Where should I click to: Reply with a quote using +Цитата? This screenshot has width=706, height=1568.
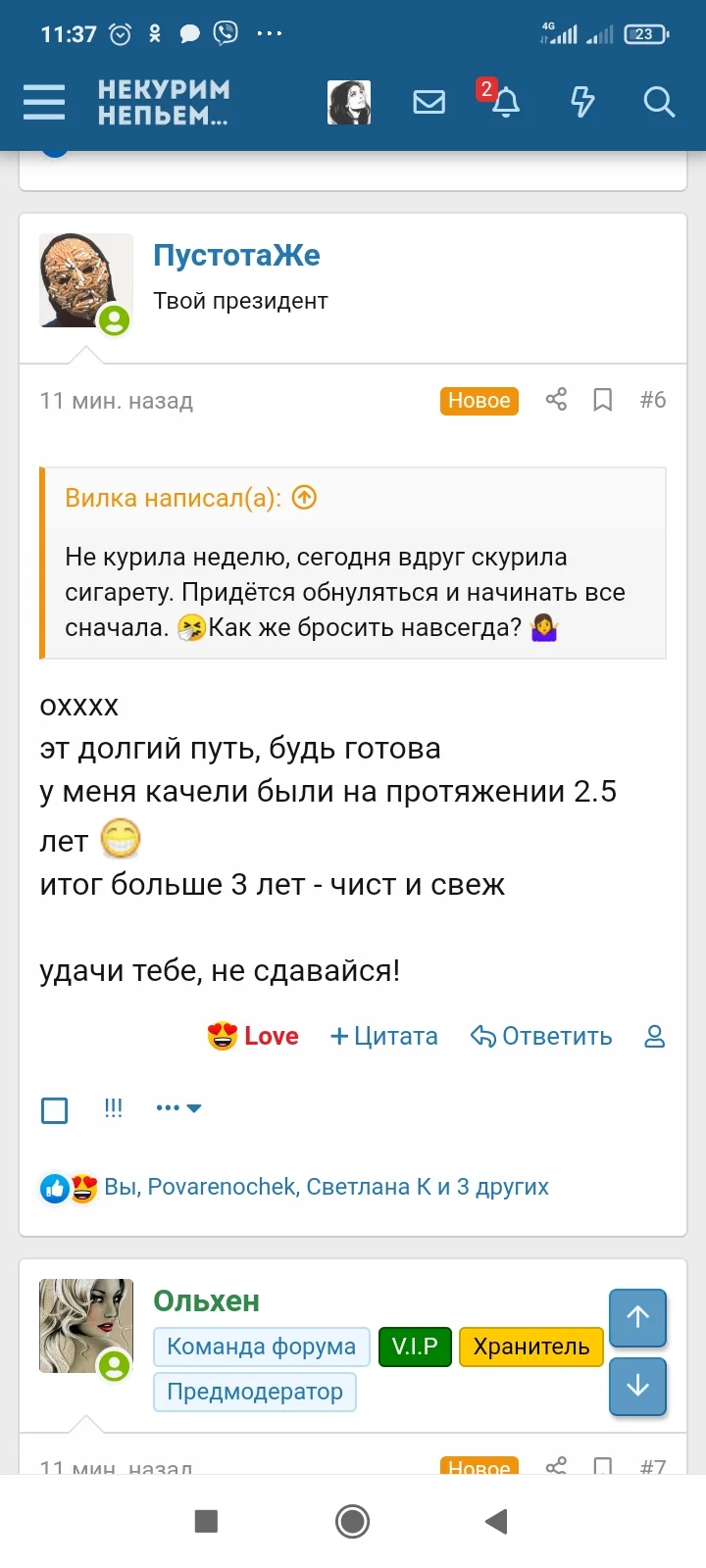point(383,1036)
